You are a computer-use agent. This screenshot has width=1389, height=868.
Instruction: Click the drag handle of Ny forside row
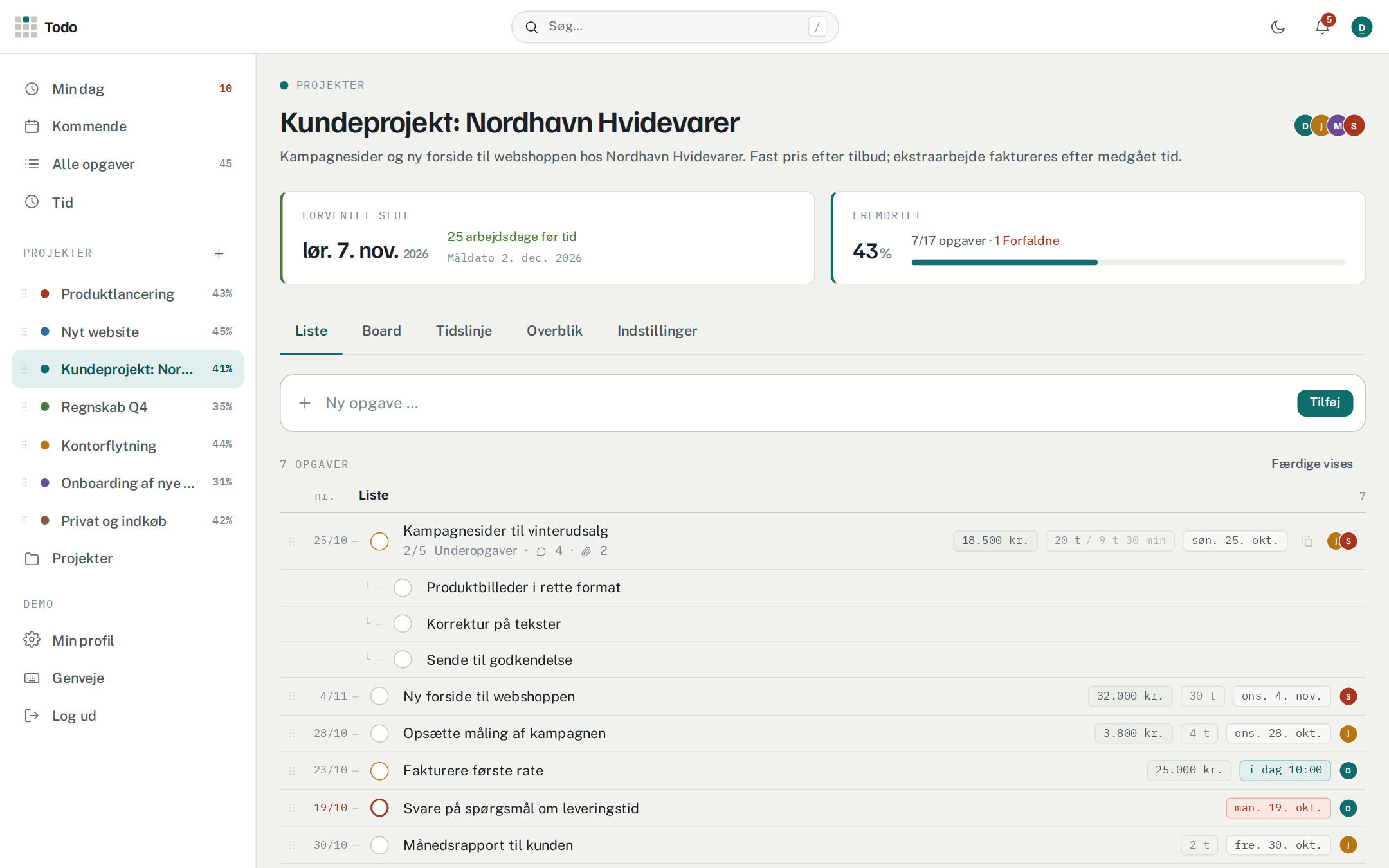coord(292,696)
